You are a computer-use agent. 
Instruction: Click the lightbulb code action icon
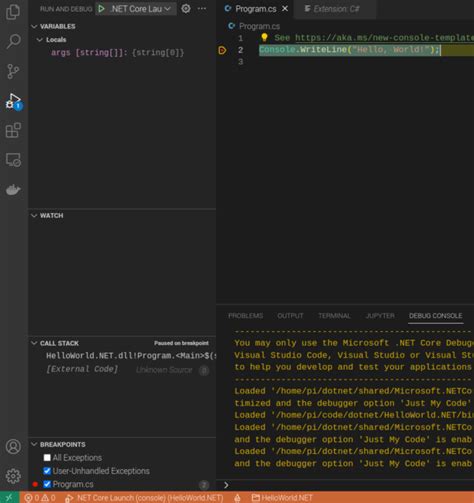tap(264, 37)
